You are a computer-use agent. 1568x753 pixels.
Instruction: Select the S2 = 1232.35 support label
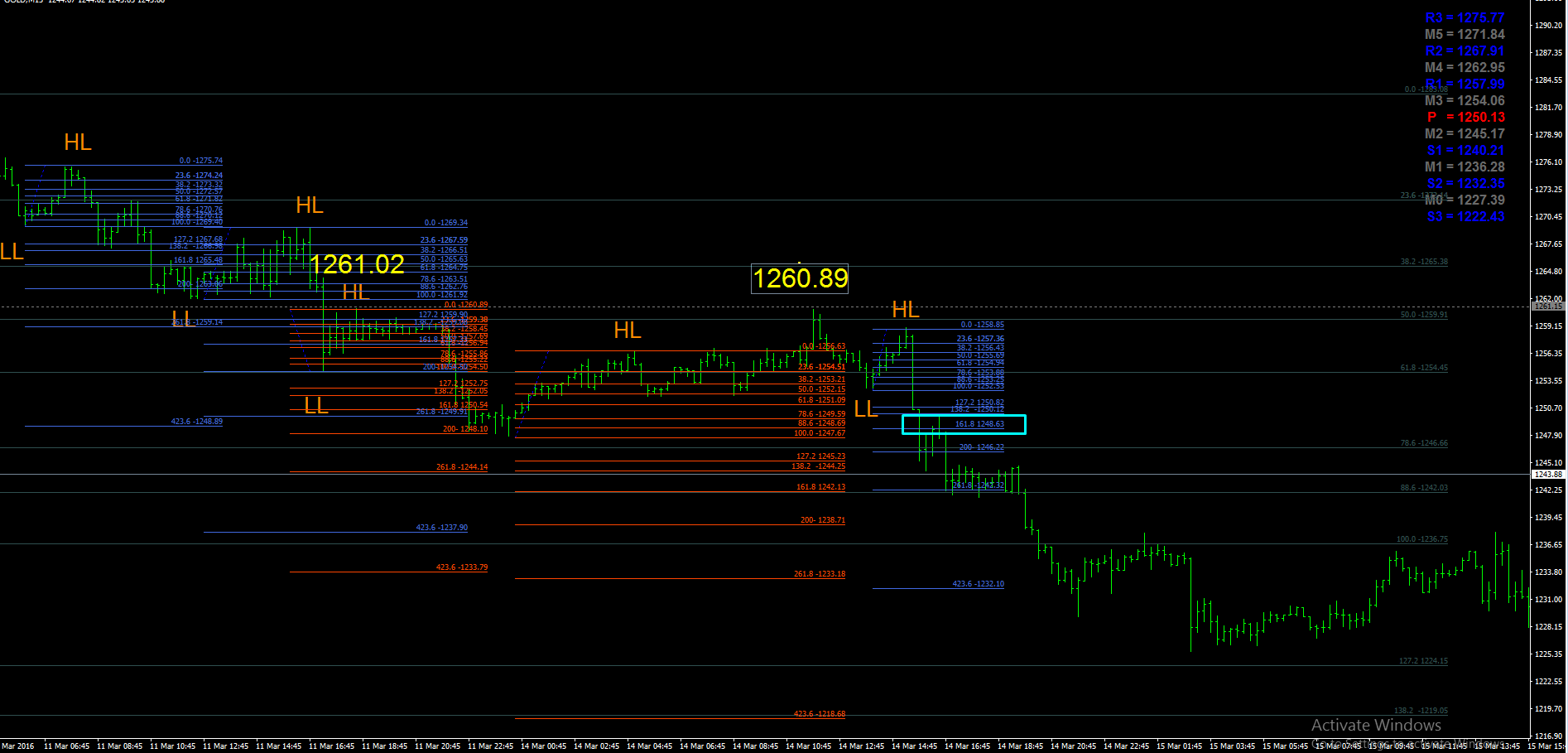click(1466, 184)
